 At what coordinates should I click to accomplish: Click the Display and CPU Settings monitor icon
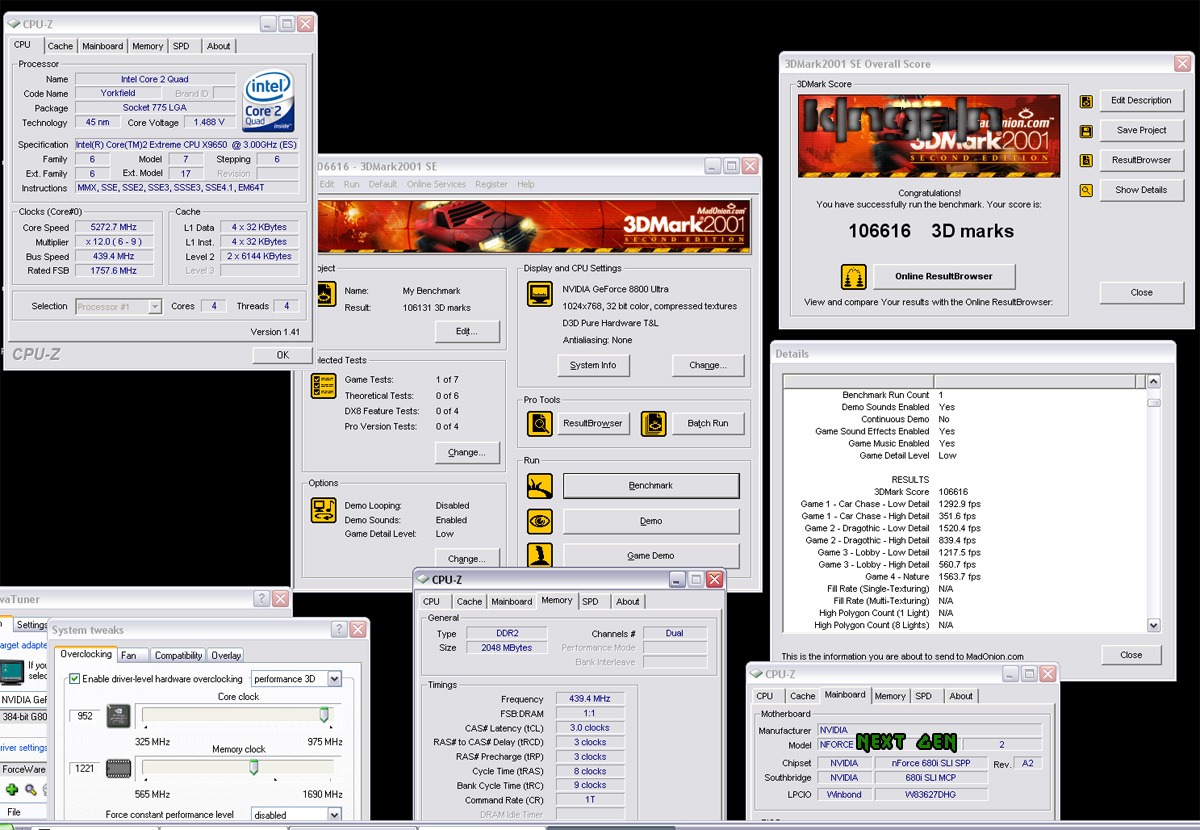540,294
